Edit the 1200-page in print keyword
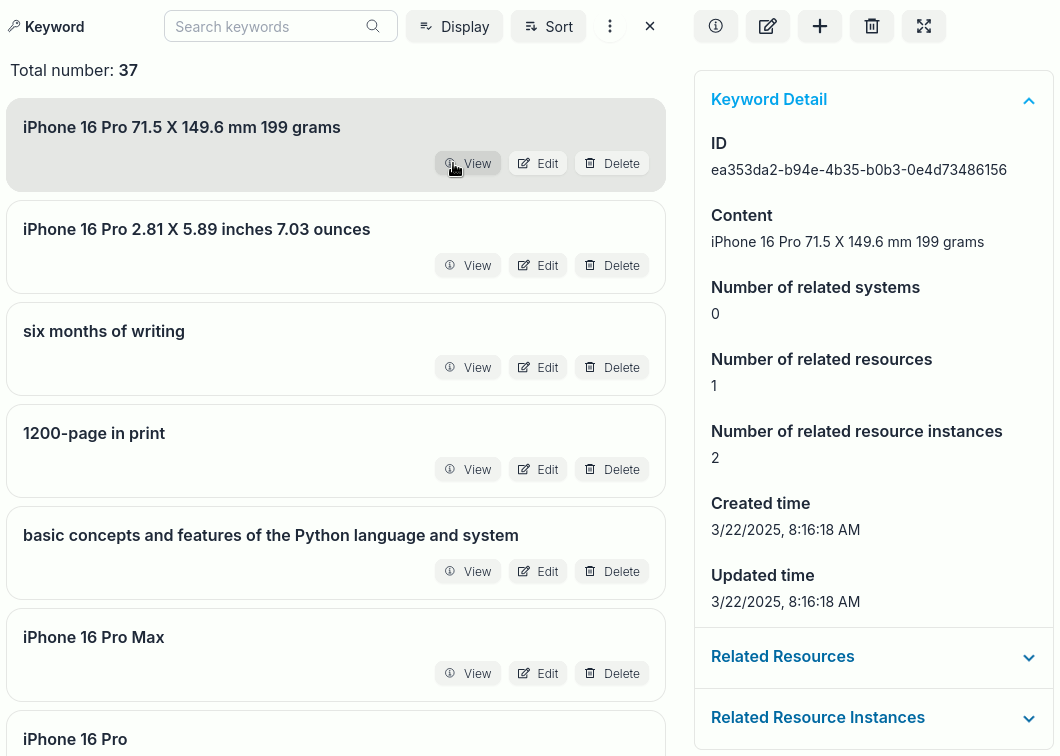 [x=538, y=470]
